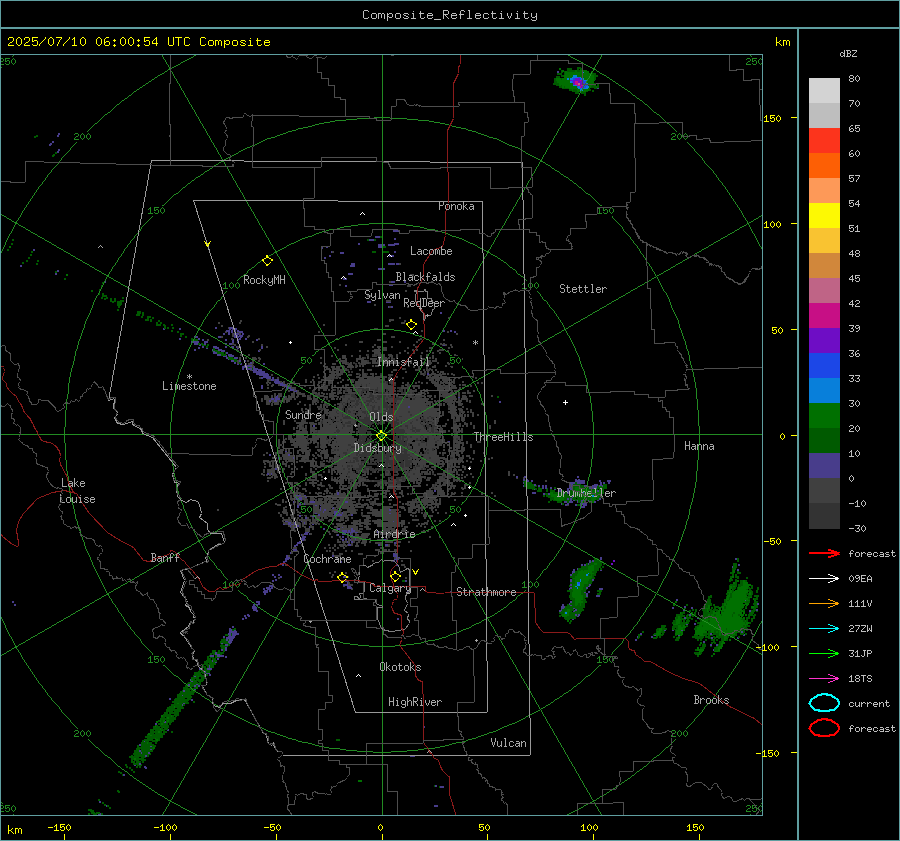This screenshot has height=841, width=900.
Task: Click the Brooks city label
Action: click(x=711, y=700)
